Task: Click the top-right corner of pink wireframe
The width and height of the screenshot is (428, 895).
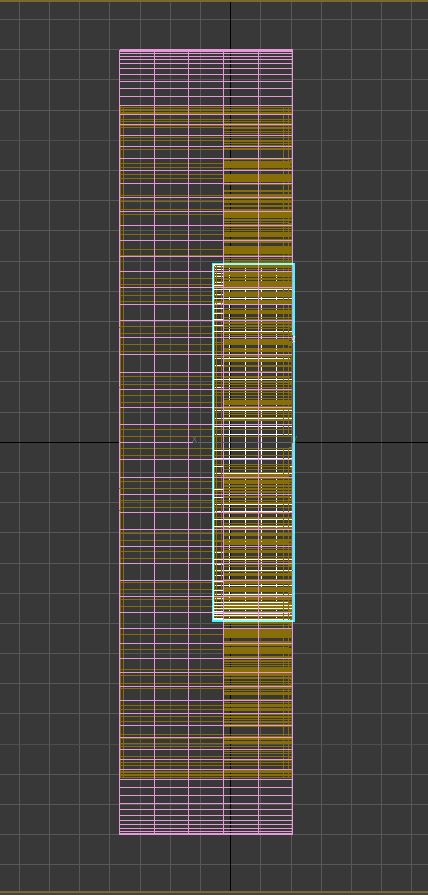Action: 292,50
